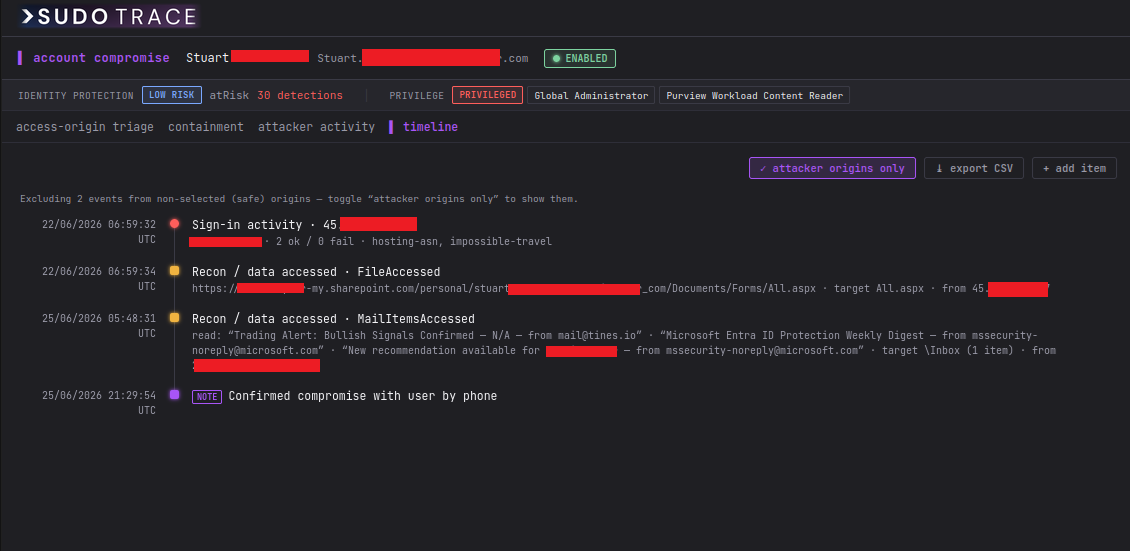Click the PRIVILEGED badge

coord(487,95)
